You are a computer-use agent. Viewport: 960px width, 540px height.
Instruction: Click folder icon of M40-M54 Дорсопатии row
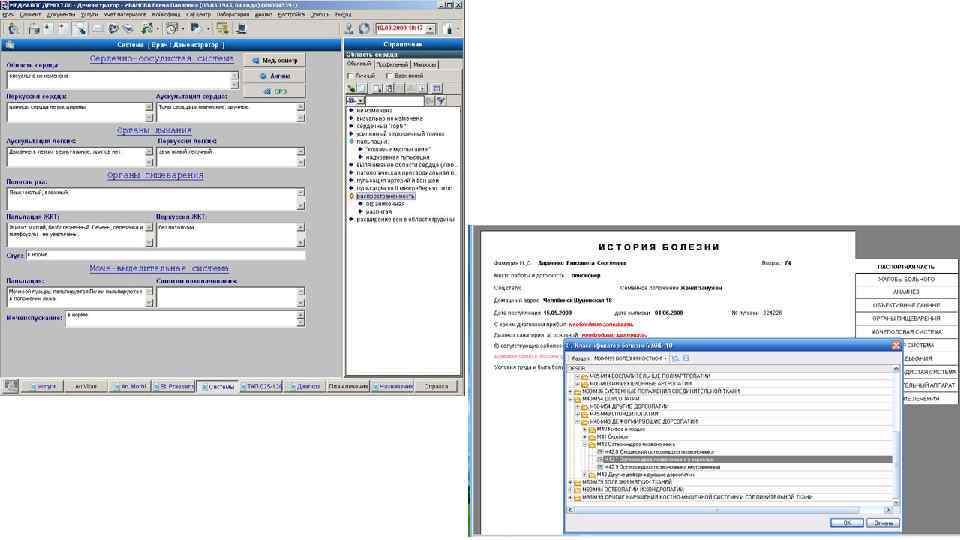[x=577, y=399]
